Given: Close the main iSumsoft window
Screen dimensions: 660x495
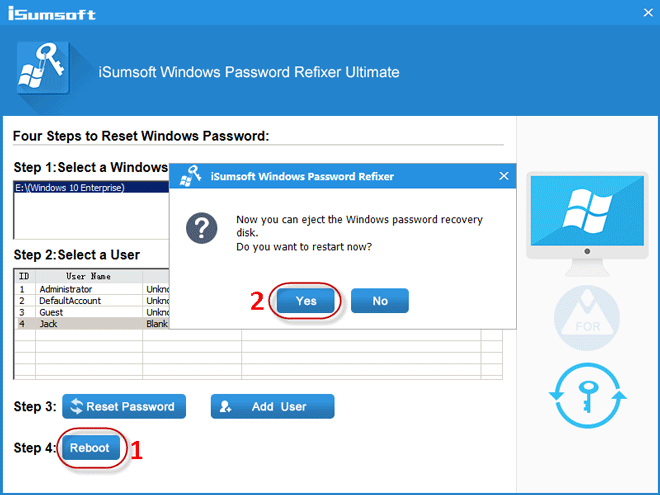Looking at the screenshot, I should [648, 13].
